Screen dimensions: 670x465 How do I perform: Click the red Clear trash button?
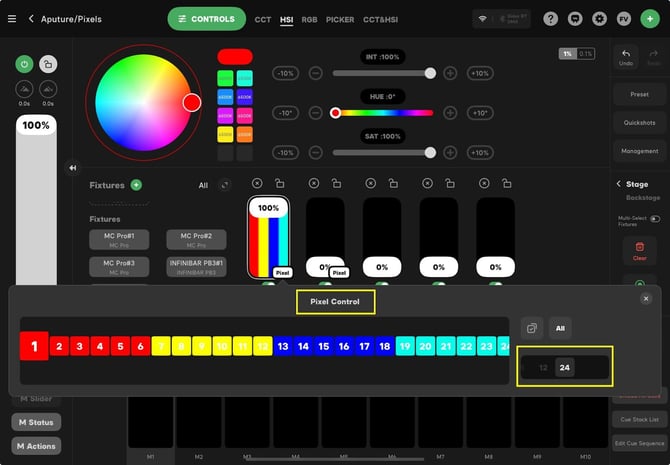click(639, 251)
